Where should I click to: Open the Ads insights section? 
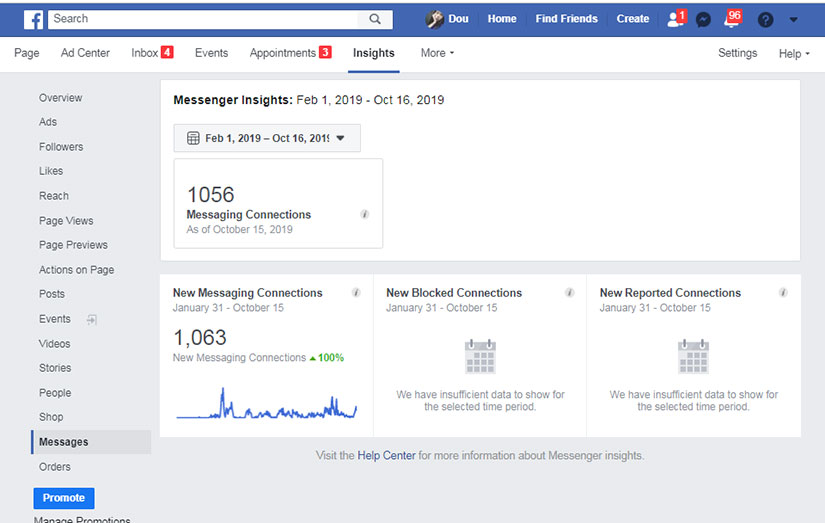point(48,122)
